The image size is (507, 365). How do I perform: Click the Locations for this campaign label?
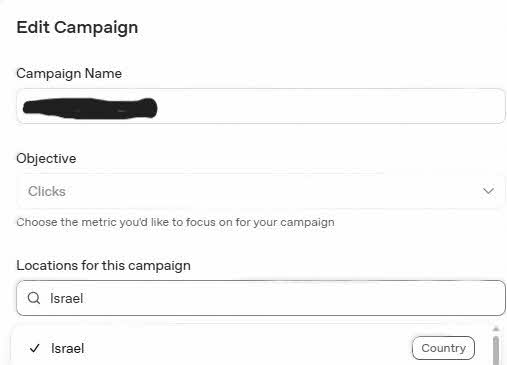click(x=104, y=266)
